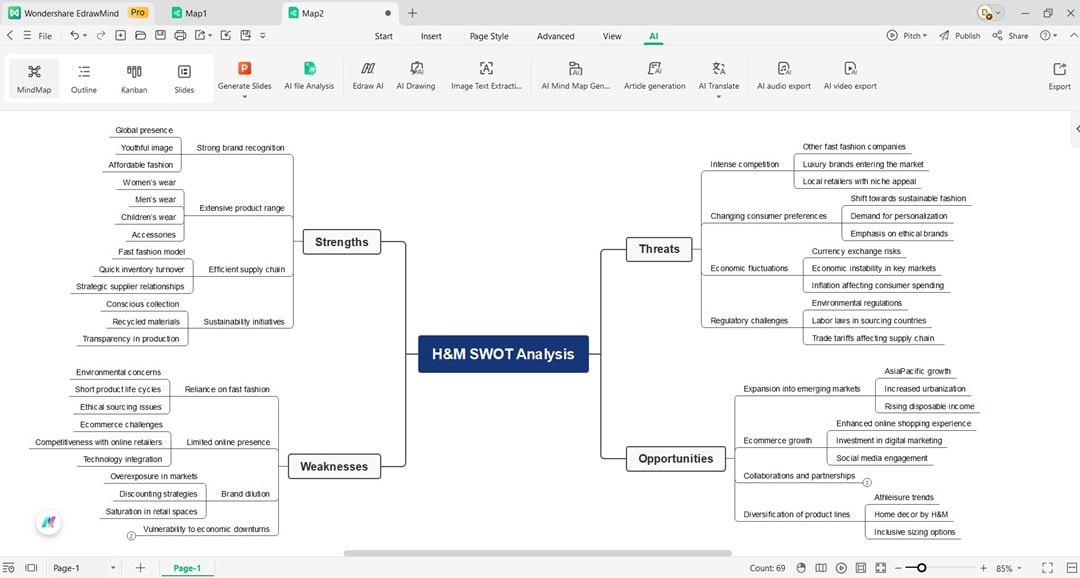Click the redo arrow in quick toolbar

101,36
